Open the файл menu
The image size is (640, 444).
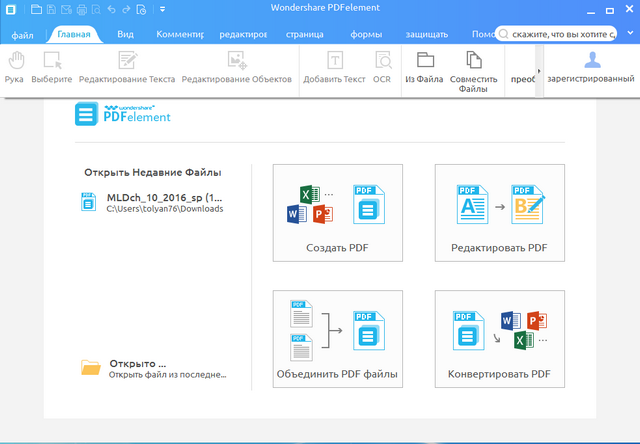(22, 34)
